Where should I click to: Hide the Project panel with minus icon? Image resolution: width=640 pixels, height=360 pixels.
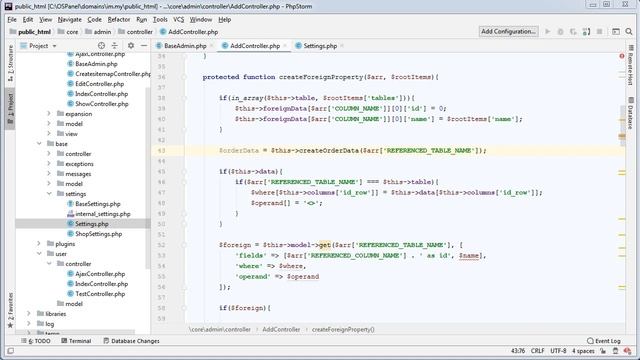[x=144, y=46]
